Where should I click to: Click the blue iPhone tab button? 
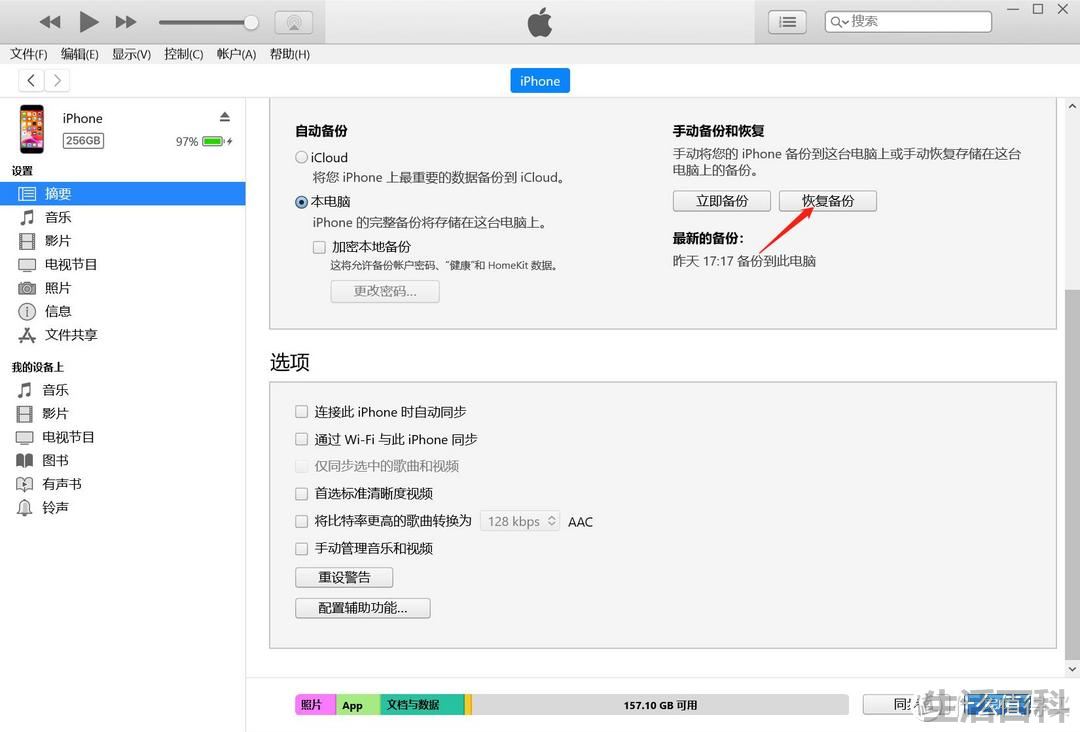click(x=540, y=81)
